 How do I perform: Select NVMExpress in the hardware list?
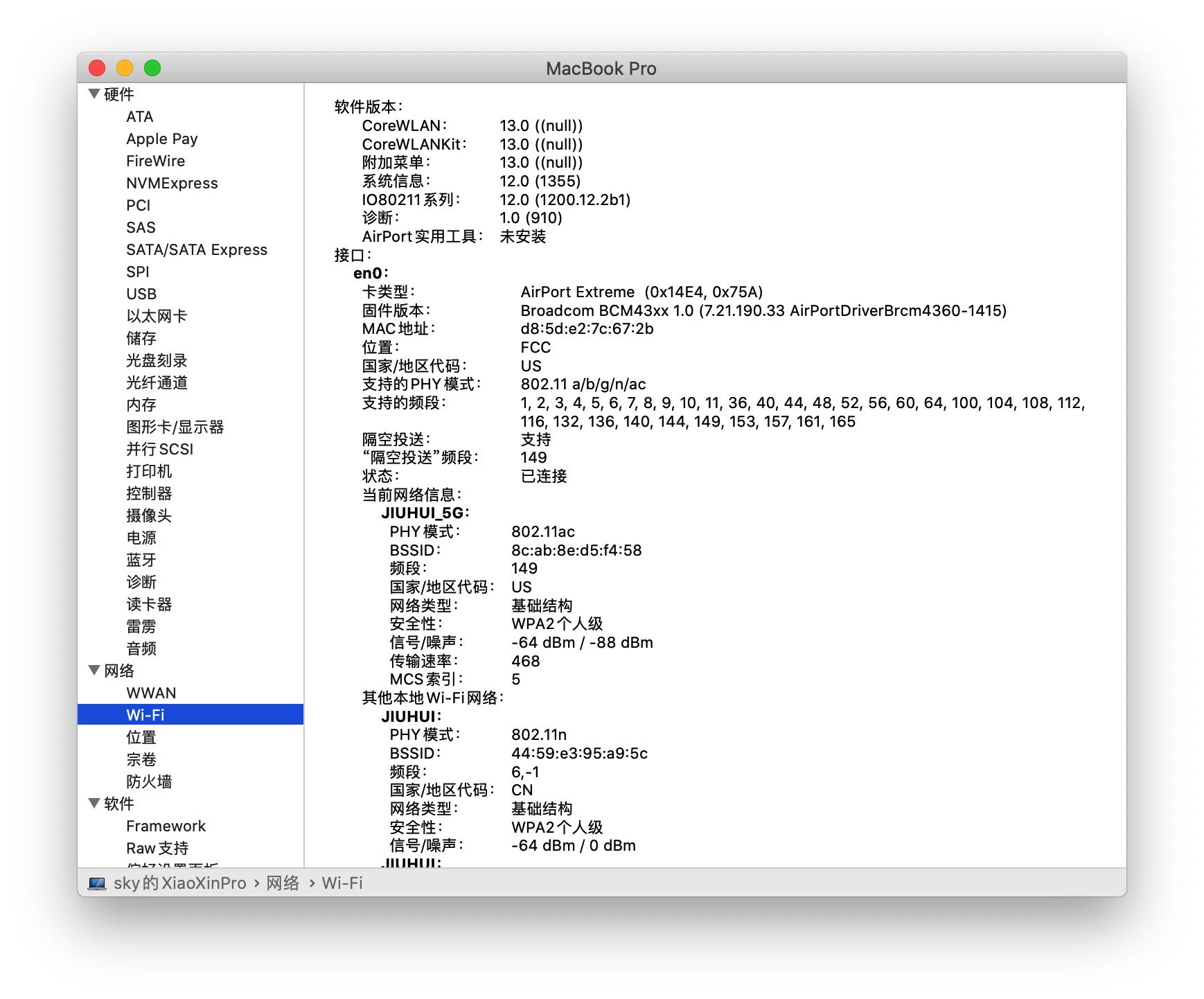[x=172, y=183]
